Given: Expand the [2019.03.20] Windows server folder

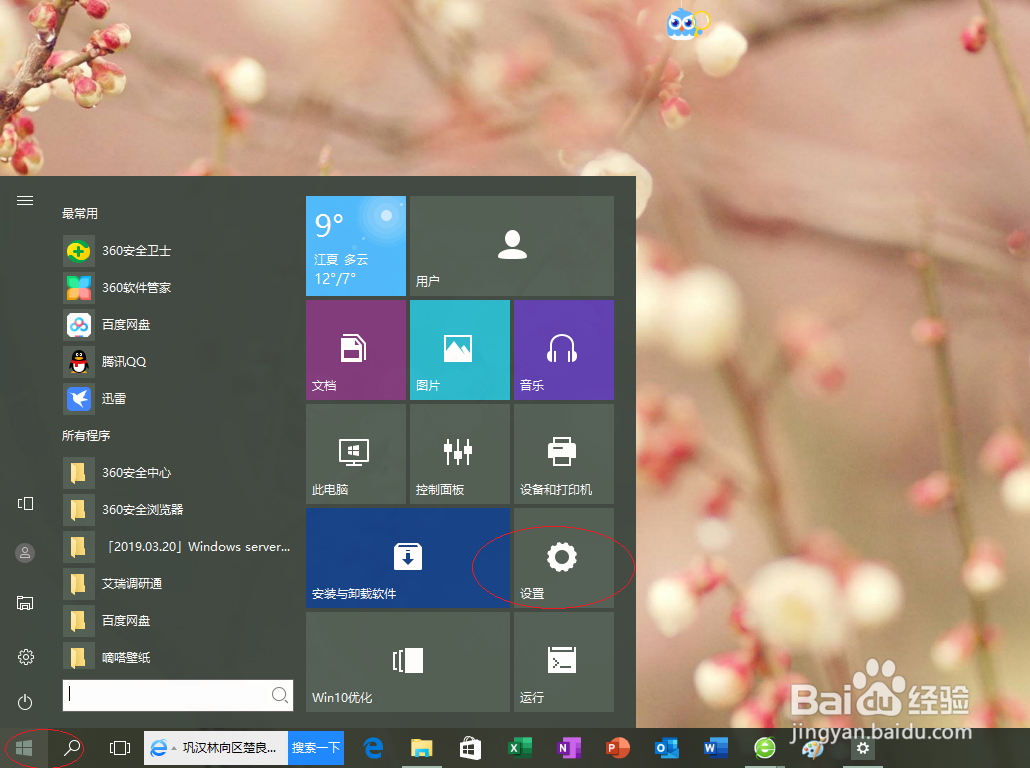Looking at the screenshot, I should pos(177,547).
